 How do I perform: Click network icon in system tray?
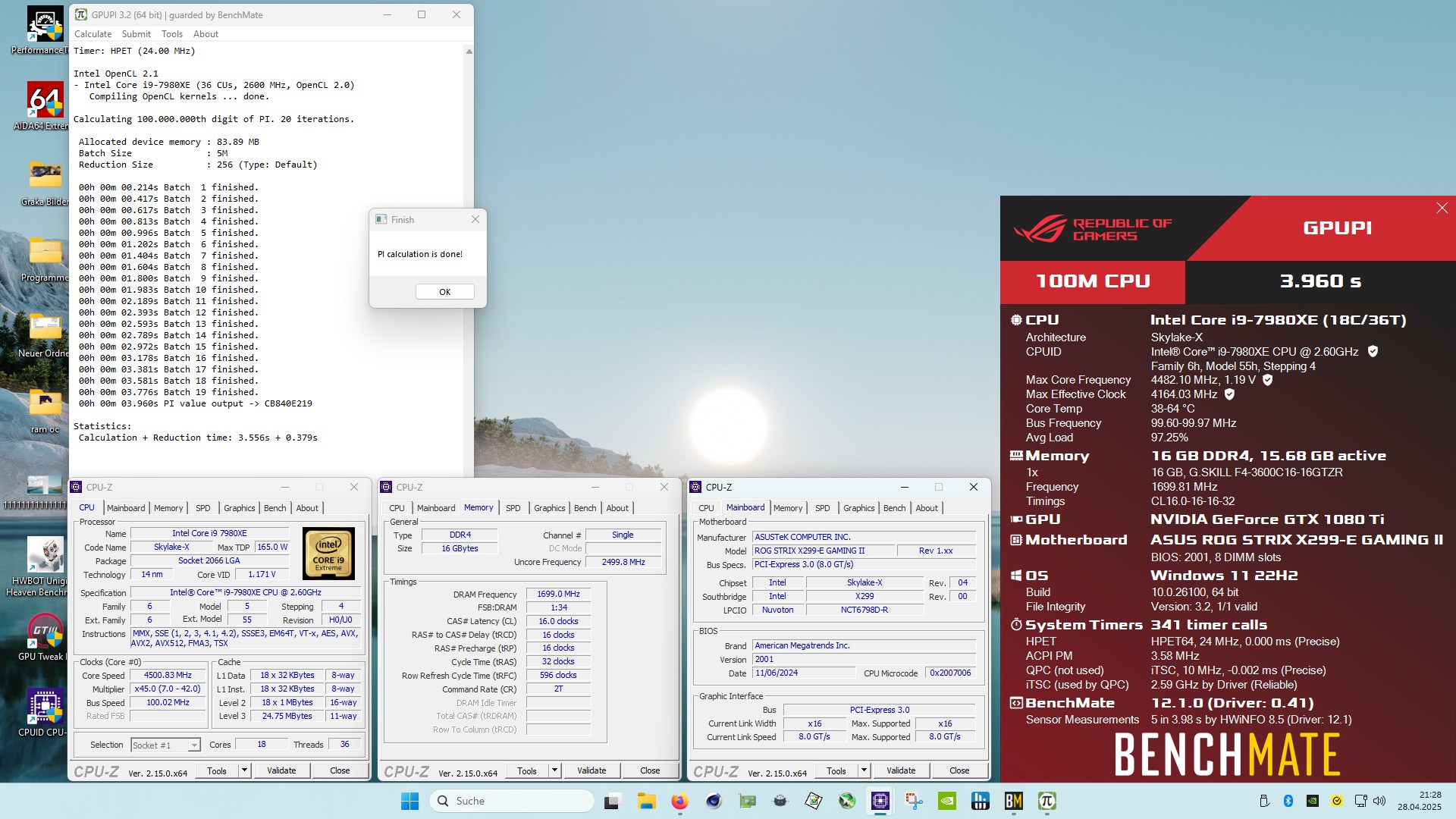(1360, 801)
